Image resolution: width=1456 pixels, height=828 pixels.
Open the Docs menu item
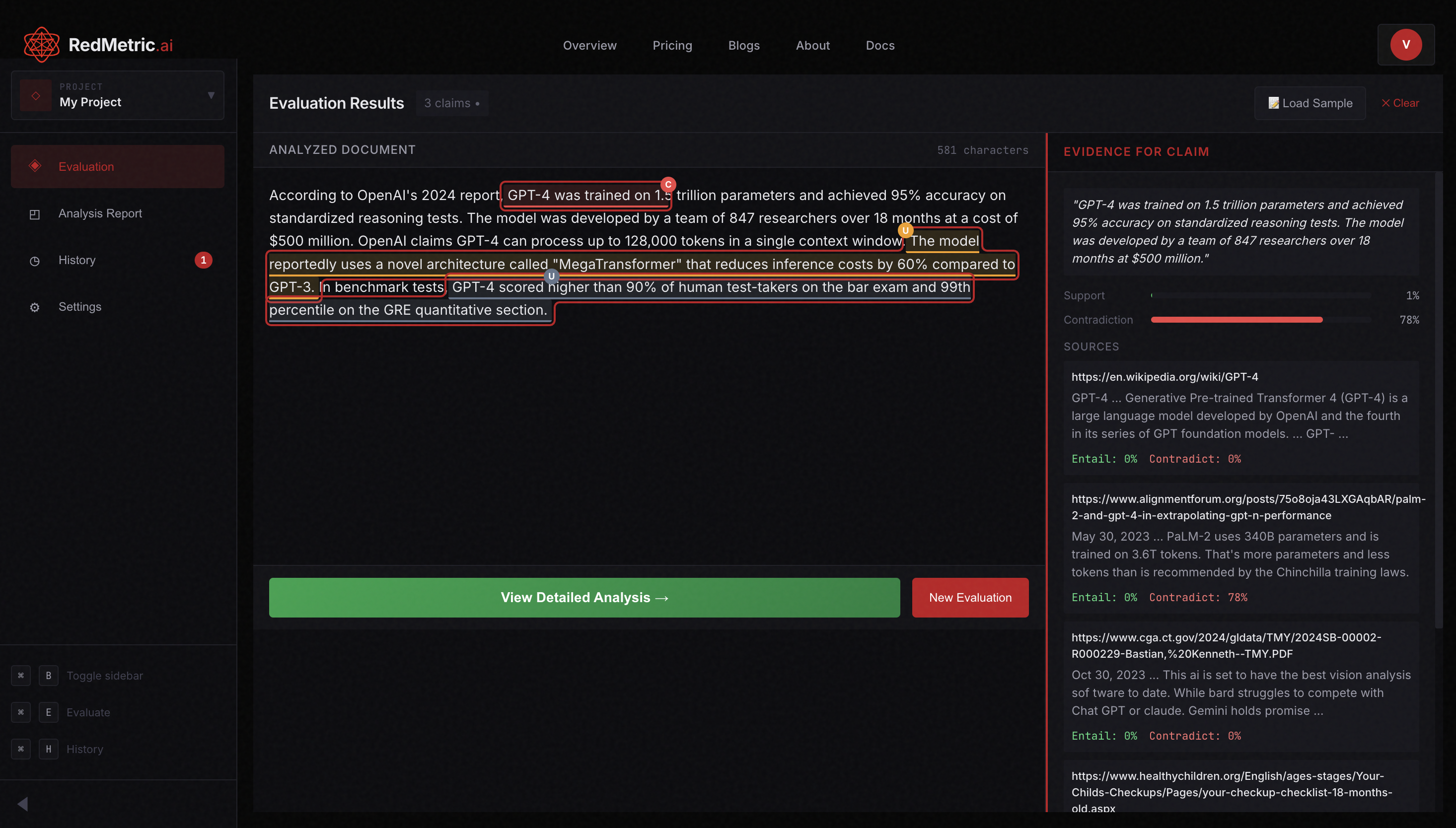point(880,46)
